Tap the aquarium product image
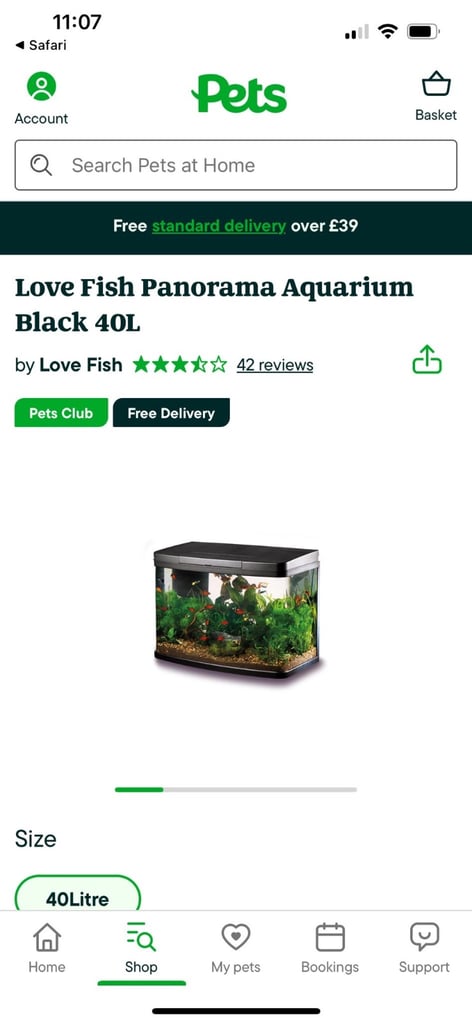 236,609
